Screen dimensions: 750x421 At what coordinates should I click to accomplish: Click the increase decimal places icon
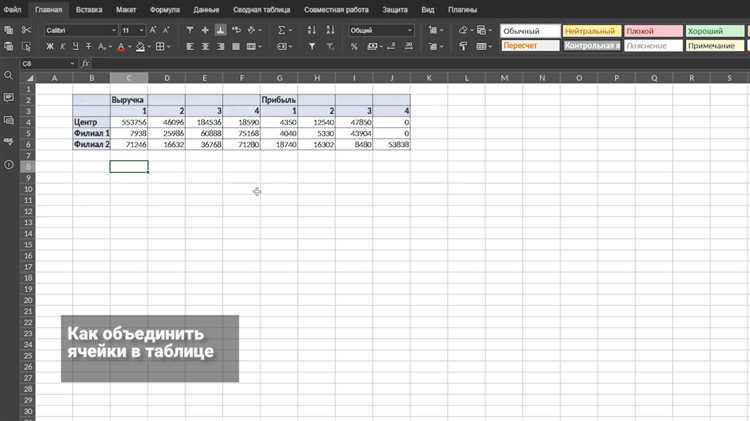(x=408, y=46)
